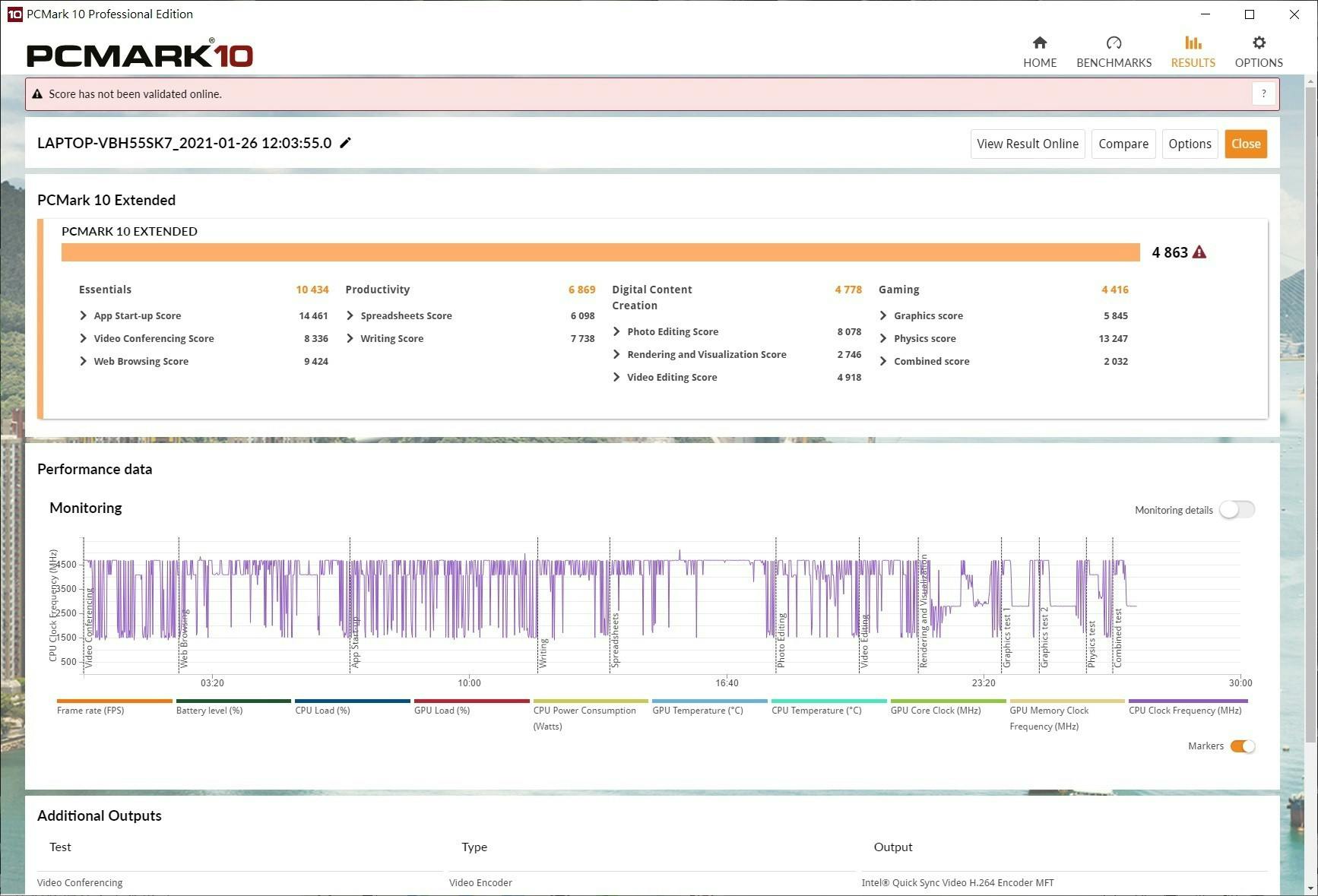This screenshot has height=896, width=1318.
Task: Click the Spreadsheets marker on the chart
Action: coord(616,641)
